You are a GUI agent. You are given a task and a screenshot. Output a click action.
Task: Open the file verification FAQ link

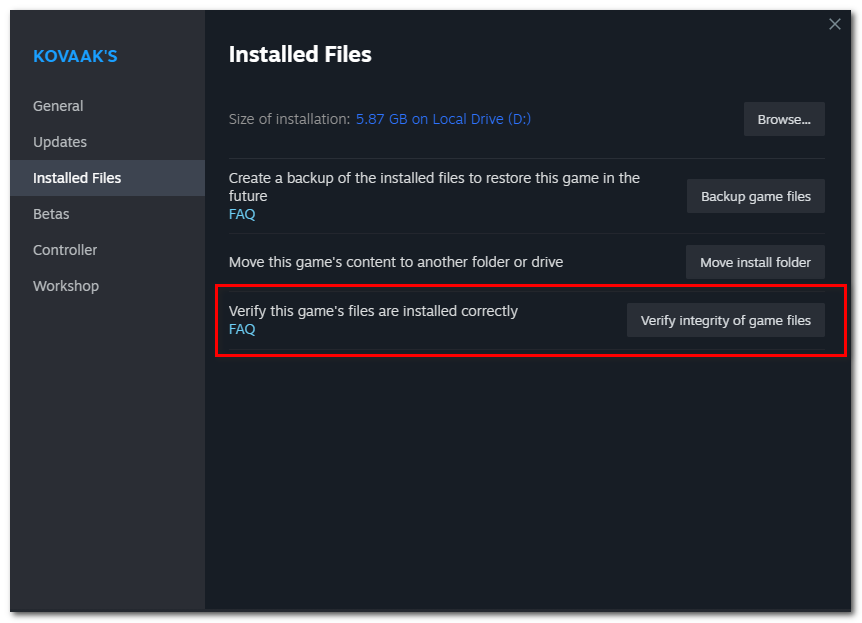tap(241, 328)
